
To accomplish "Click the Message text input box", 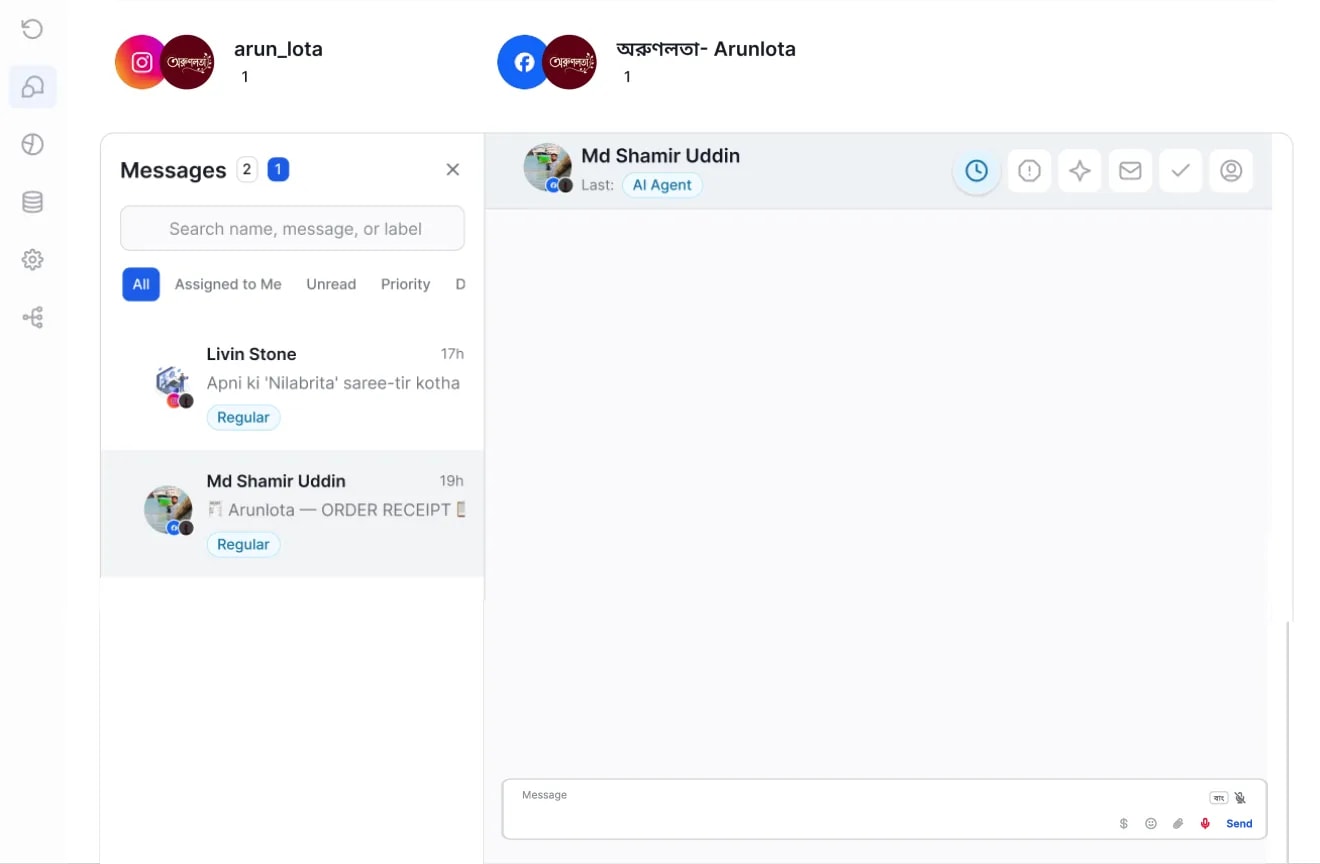I will [x=884, y=809].
